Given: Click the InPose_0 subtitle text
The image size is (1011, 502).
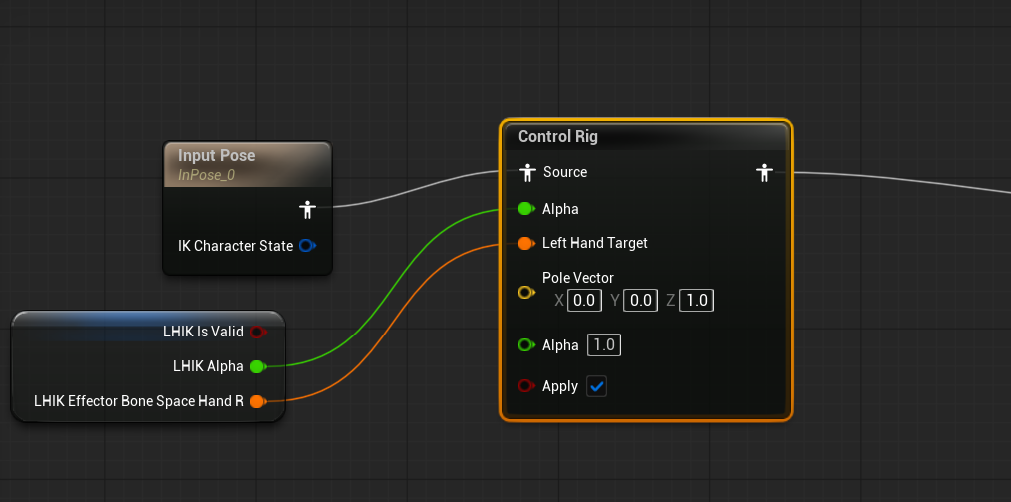Looking at the screenshot, I should tap(206, 175).
